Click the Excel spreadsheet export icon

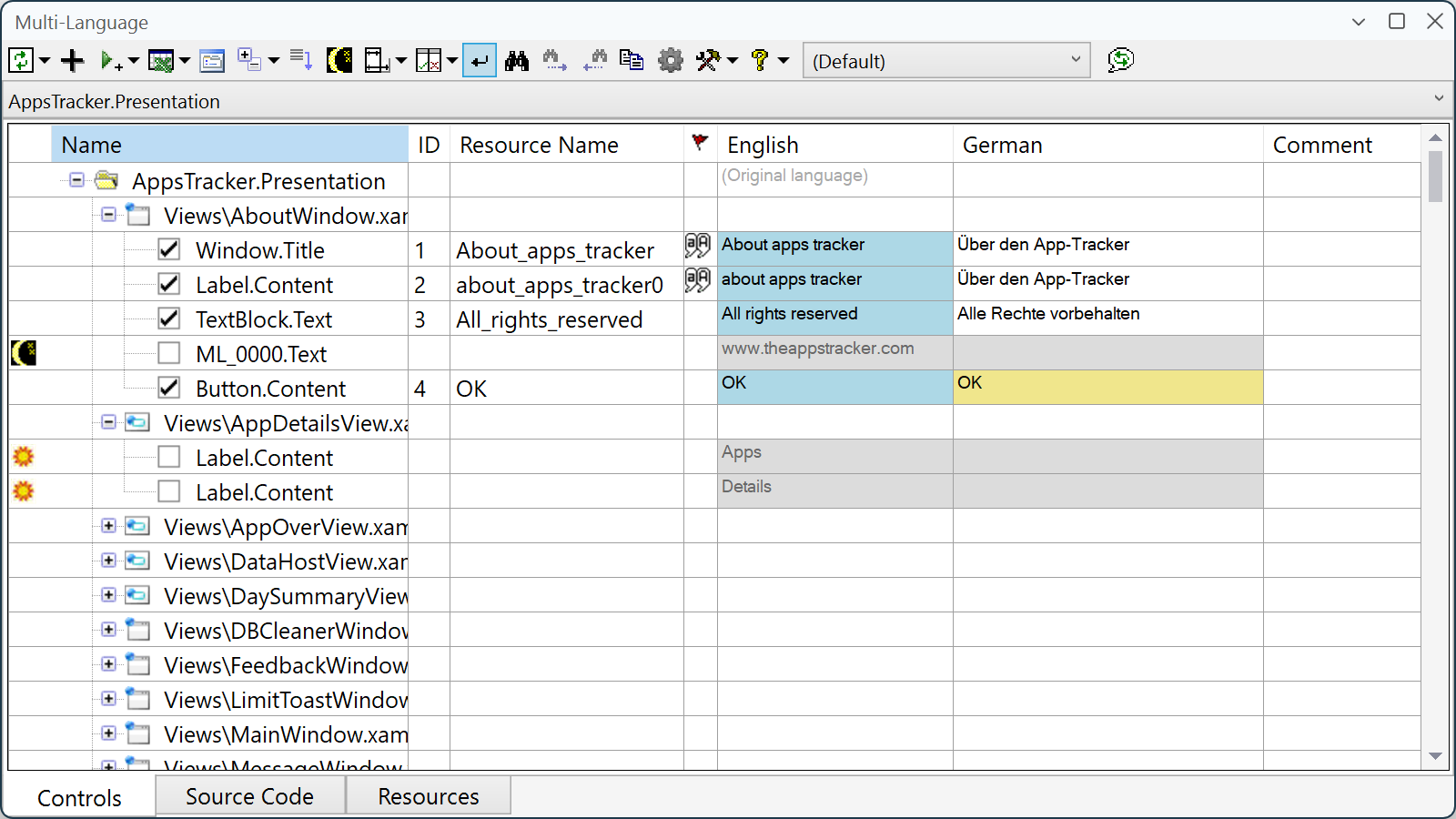click(161, 61)
